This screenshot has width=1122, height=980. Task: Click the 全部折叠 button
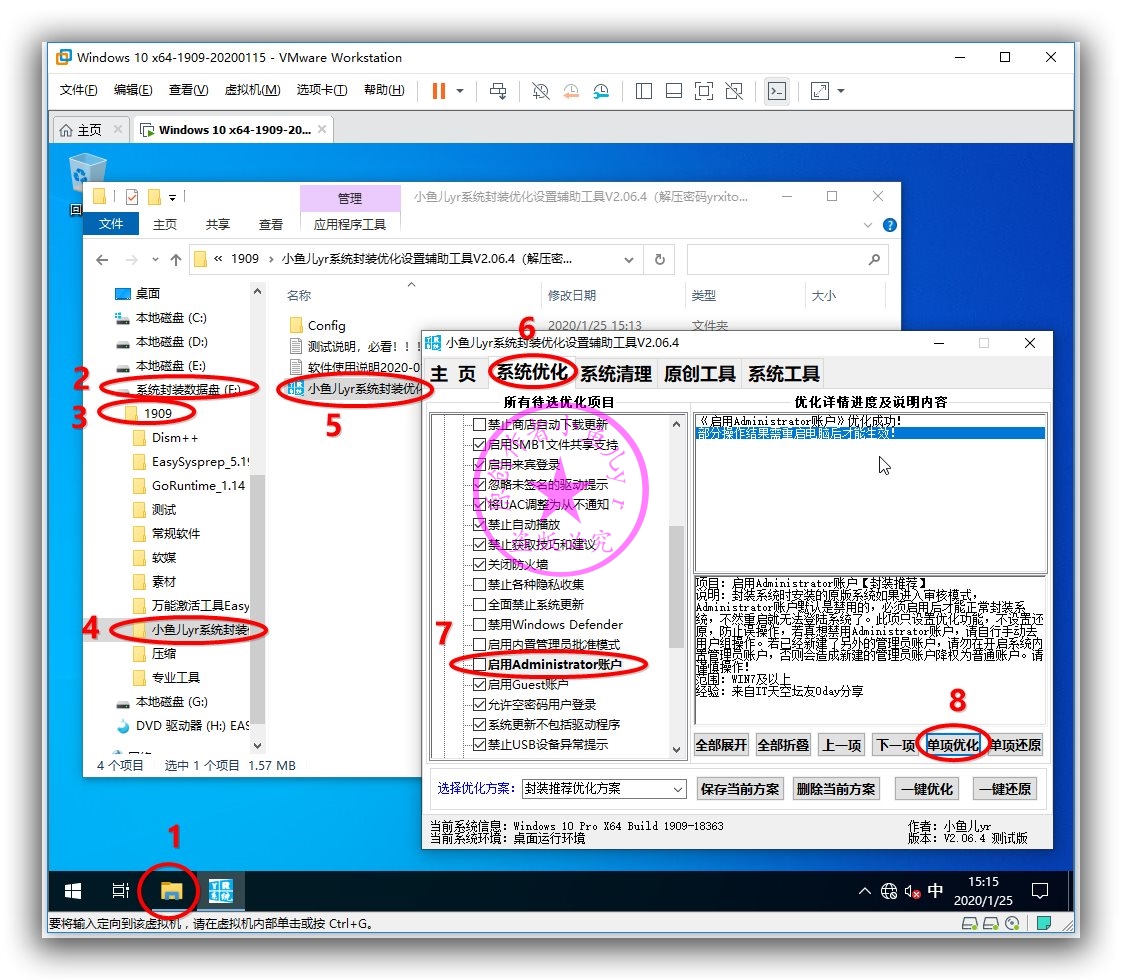pyautogui.click(x=784, y=745)
